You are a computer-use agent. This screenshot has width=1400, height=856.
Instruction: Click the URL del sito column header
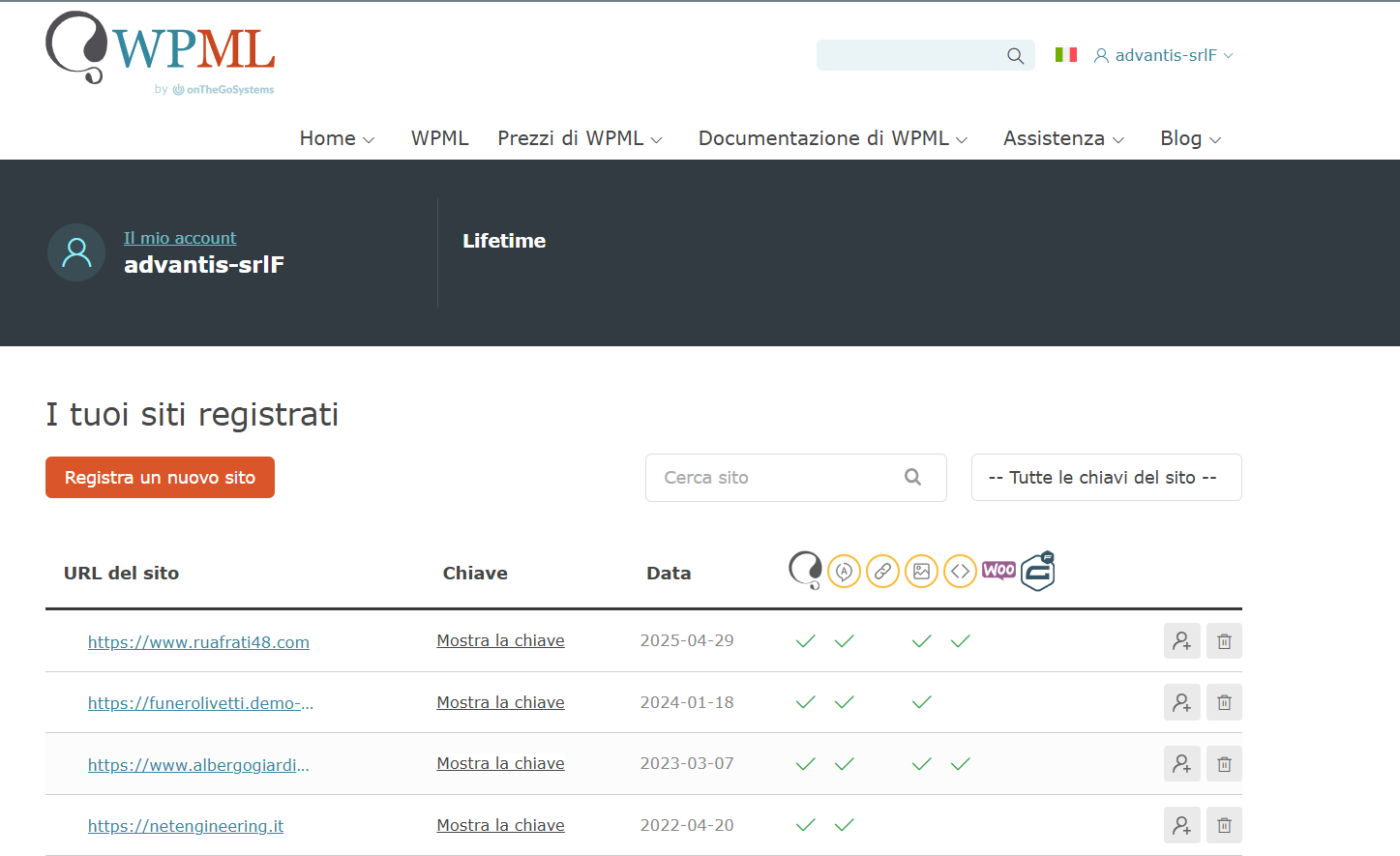(121, 573)
